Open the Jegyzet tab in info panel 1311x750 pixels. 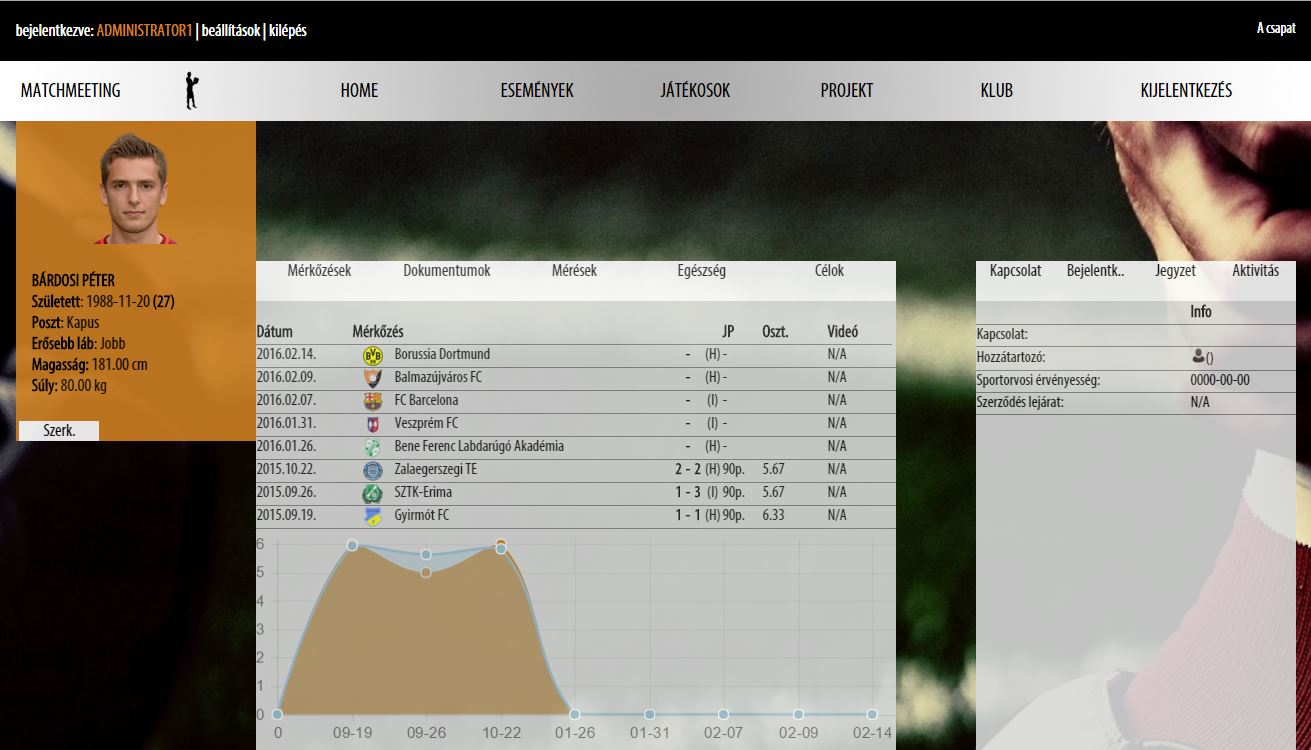[1175, 271]
